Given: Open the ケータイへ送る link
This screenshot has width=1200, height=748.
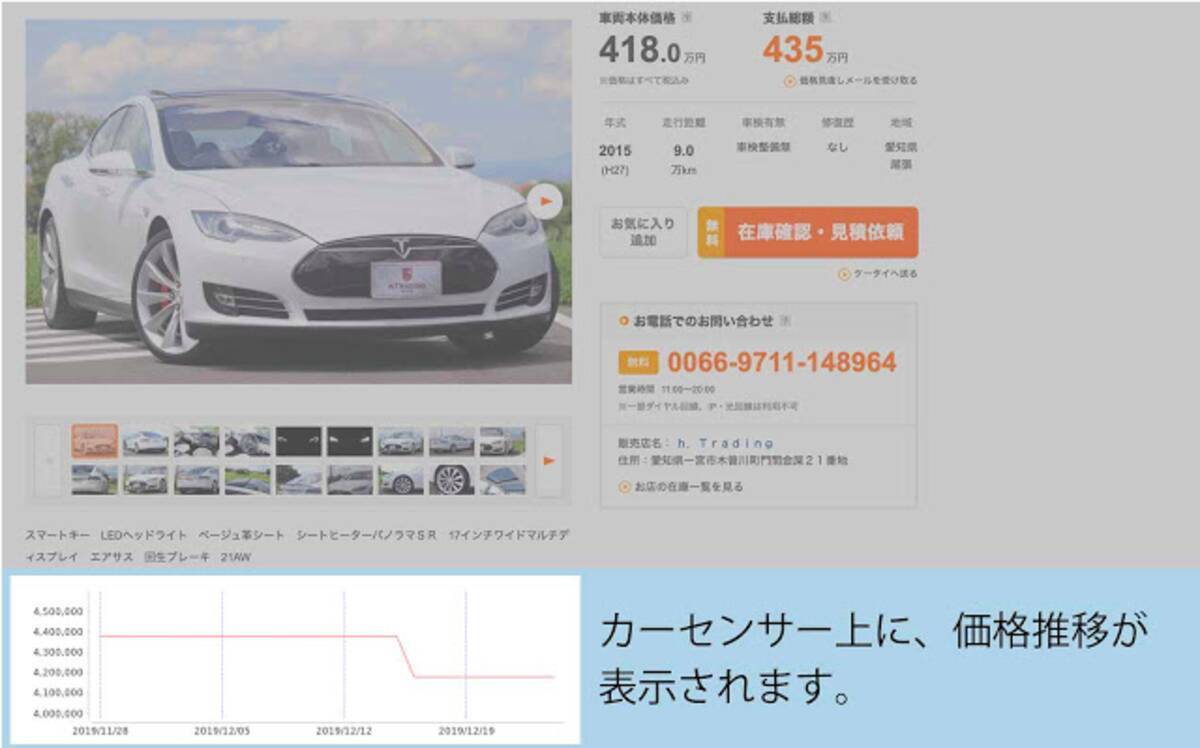Looking at the screenshot, I should click(884, 274).
